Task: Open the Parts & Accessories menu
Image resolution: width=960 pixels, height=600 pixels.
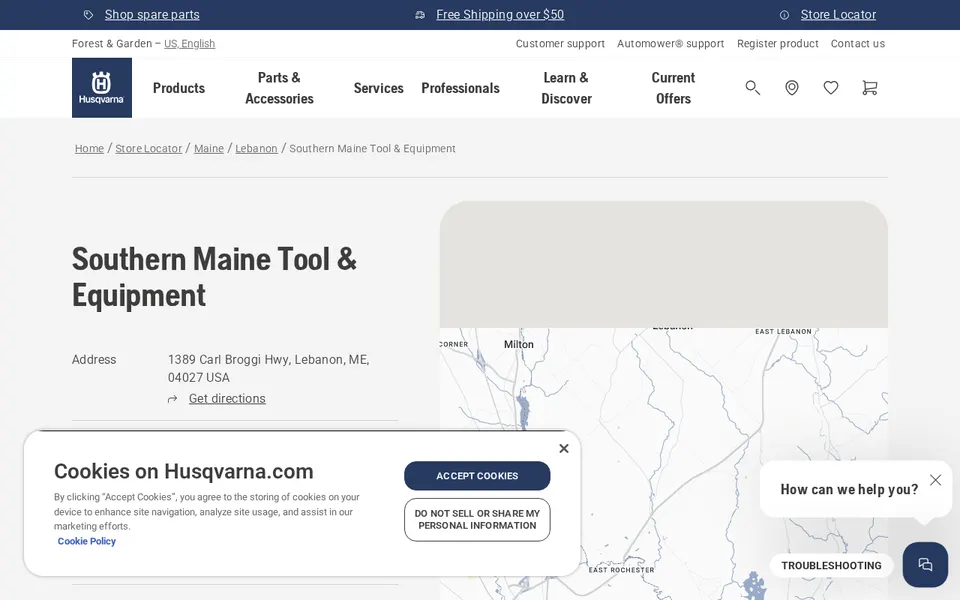Action: click(279, 88)
